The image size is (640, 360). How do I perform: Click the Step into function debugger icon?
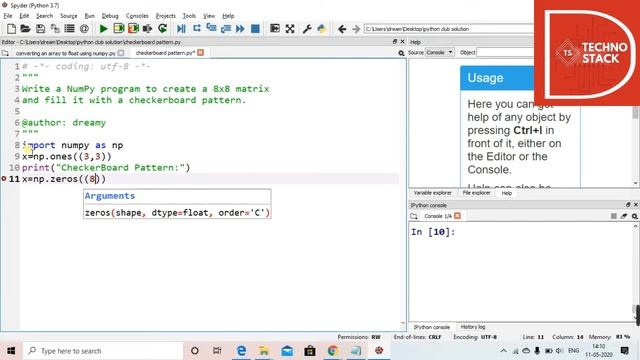pos(211,29)
